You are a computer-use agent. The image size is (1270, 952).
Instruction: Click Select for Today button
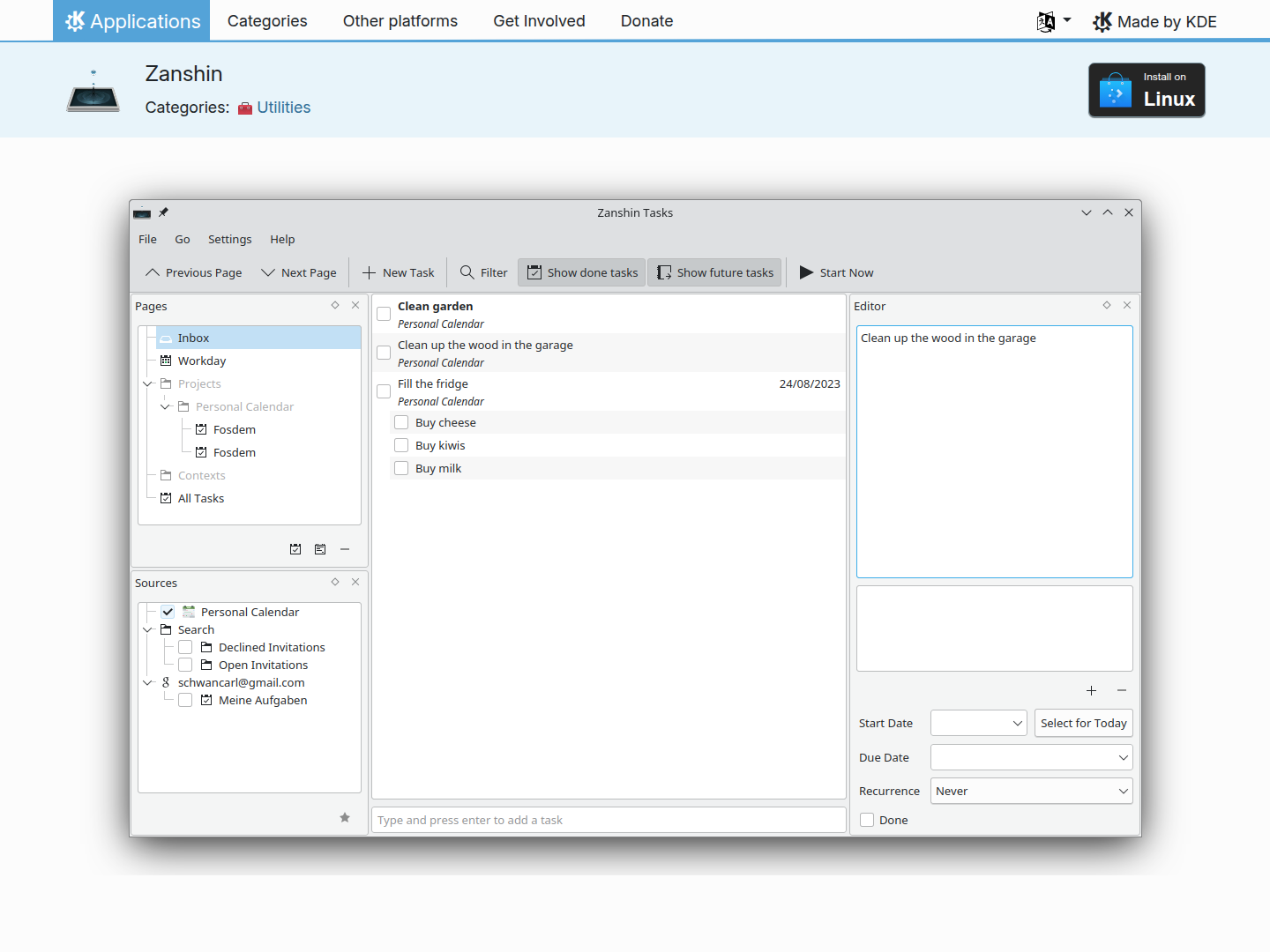tap(1084, 723)
